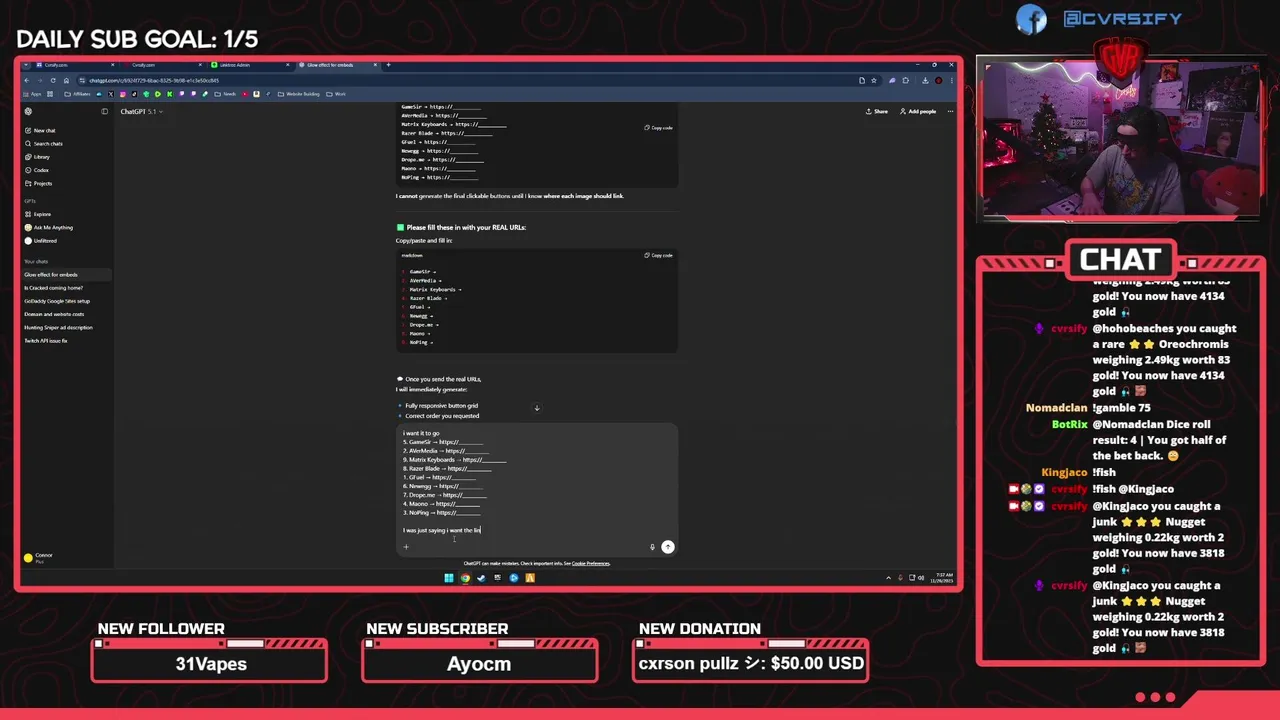The image size is (1280, 720).
Task: Share this conversation
Action: tap(876, 111)
